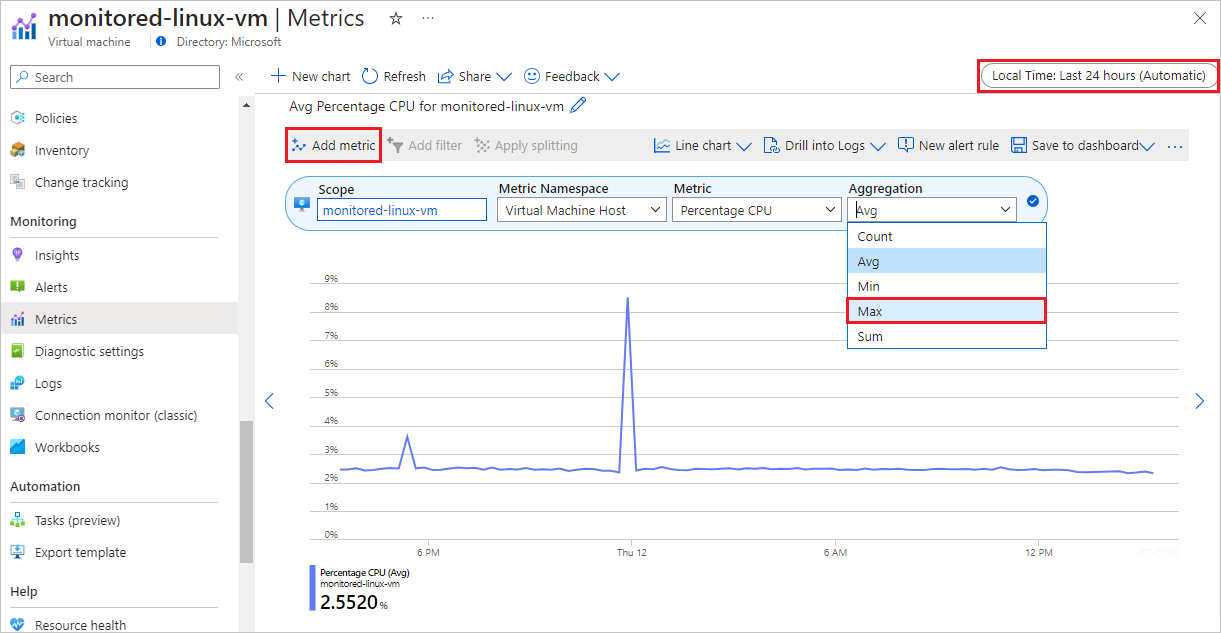
Task: Click New alert rule icon
Action: coord(906,146)
